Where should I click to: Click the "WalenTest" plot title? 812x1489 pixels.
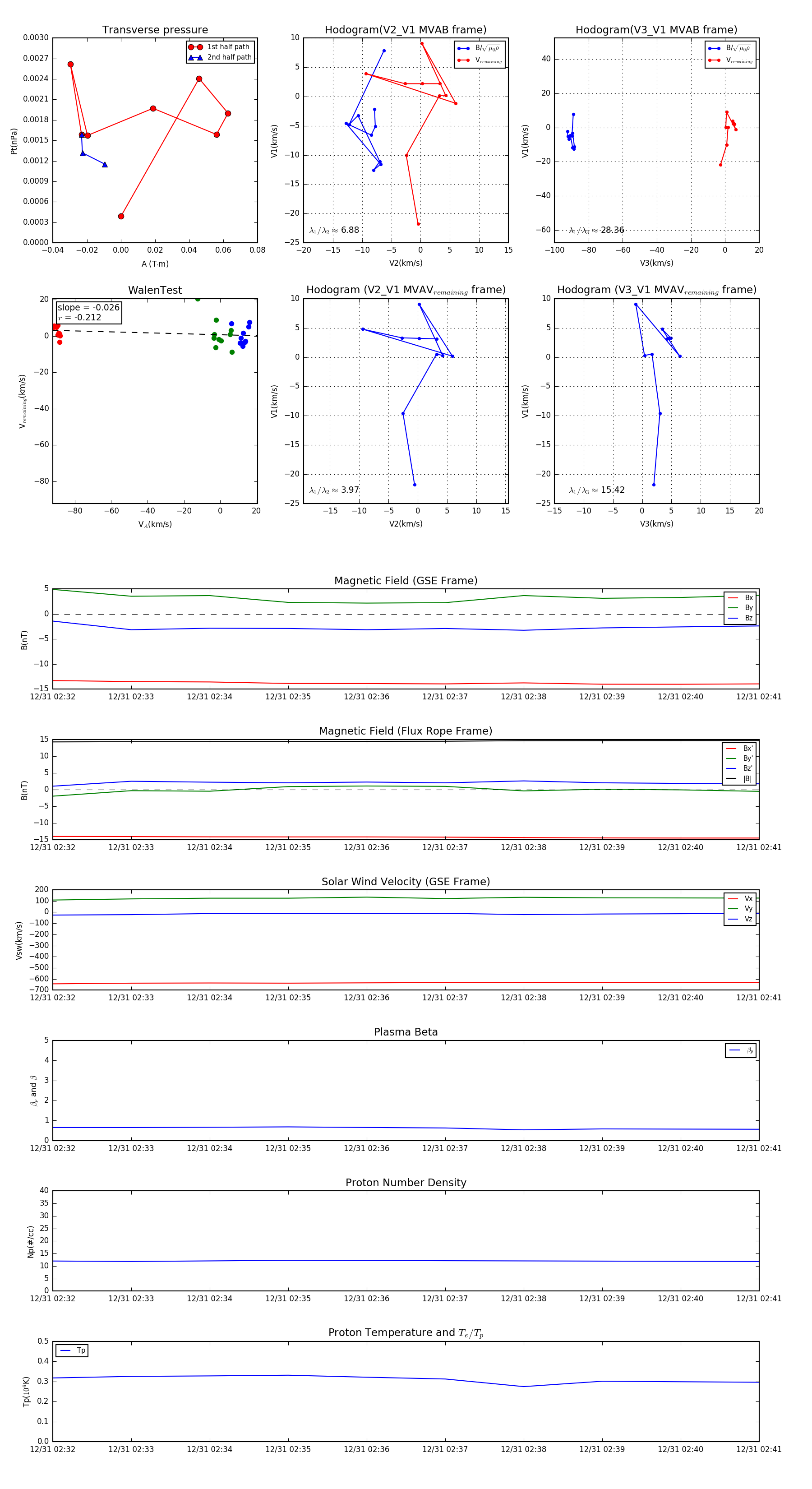point(155,290)
